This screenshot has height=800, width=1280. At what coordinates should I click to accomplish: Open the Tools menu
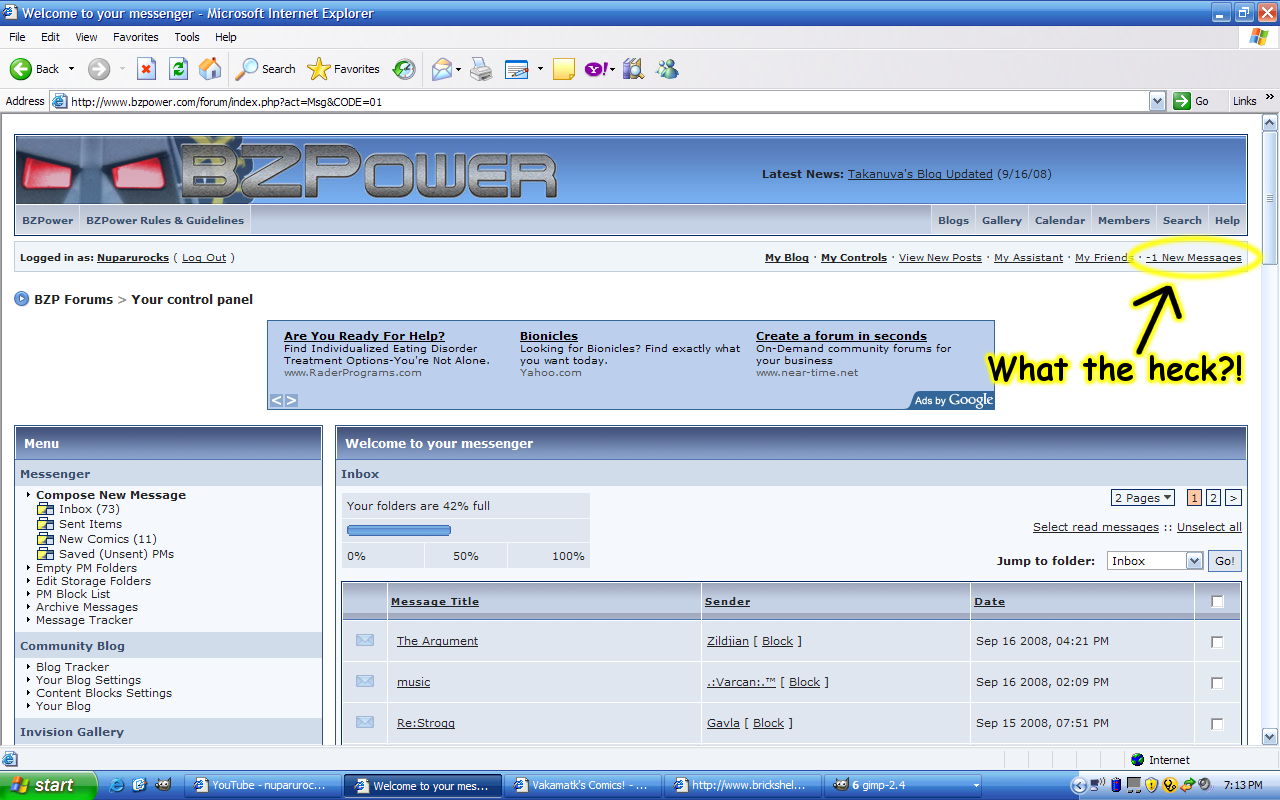point(187,37)
